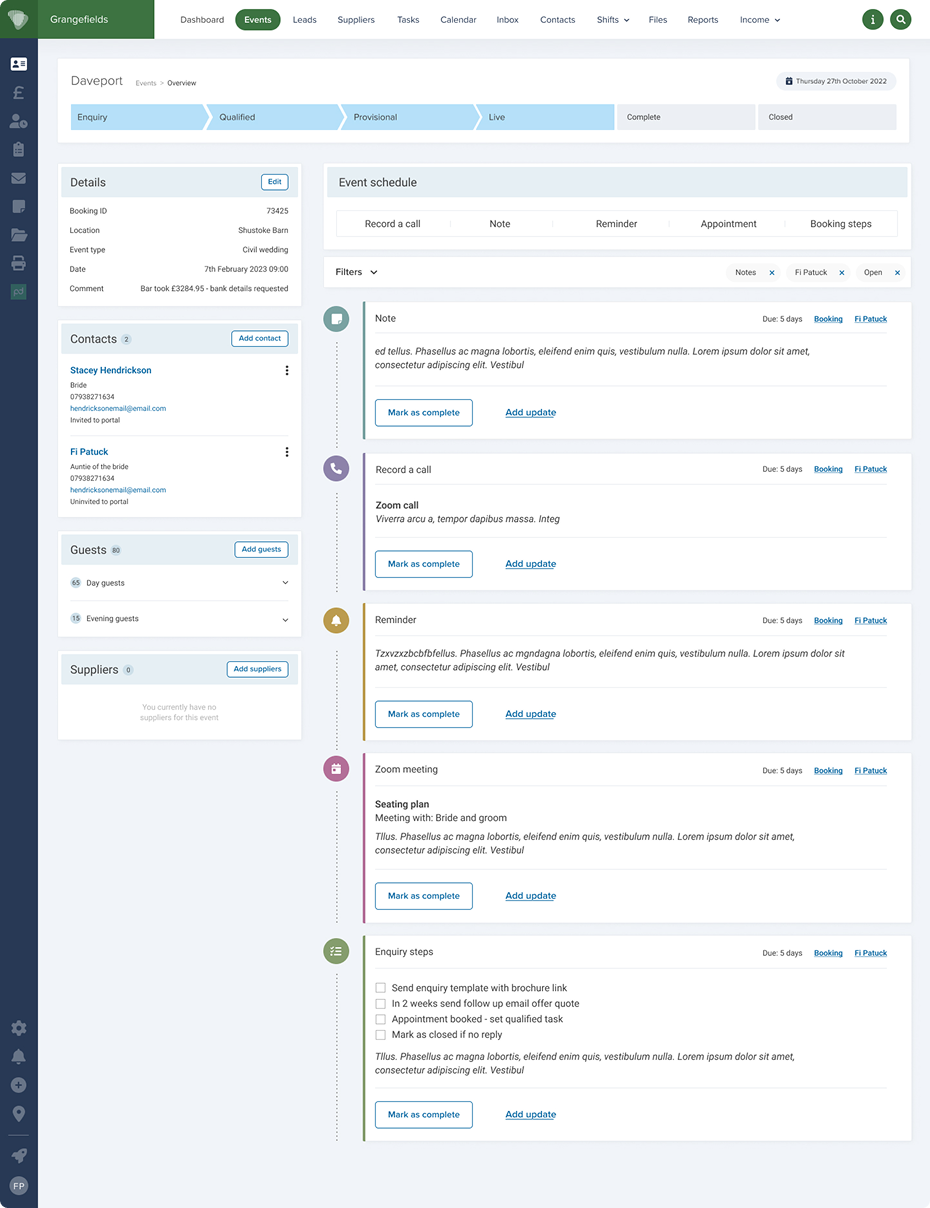Open options menu for Stacey Hendrickson
930x1208 pixels.
[x=287, y=371]
